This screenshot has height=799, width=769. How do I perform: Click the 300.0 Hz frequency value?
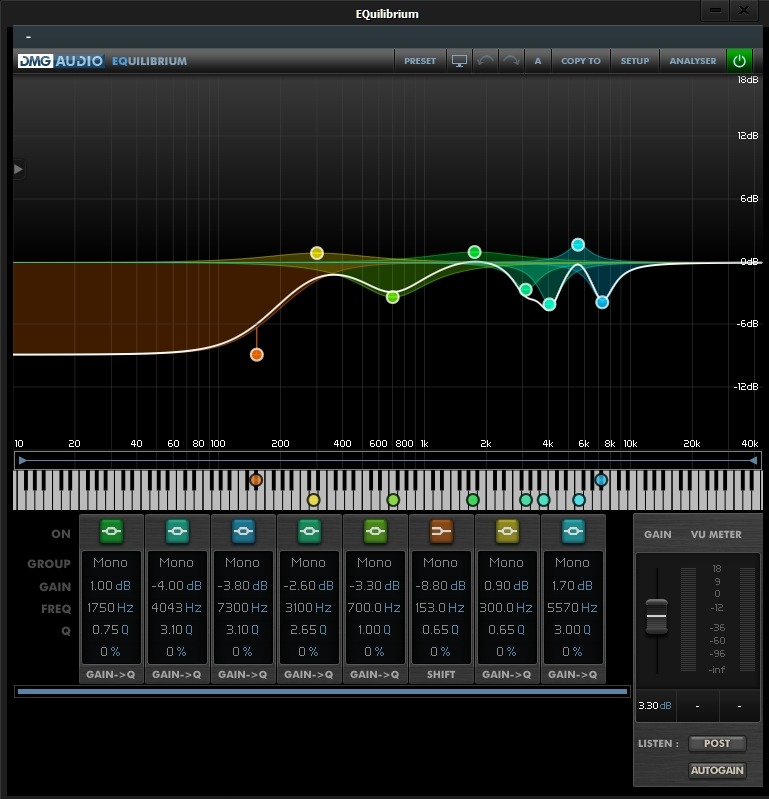click(507, 608)
